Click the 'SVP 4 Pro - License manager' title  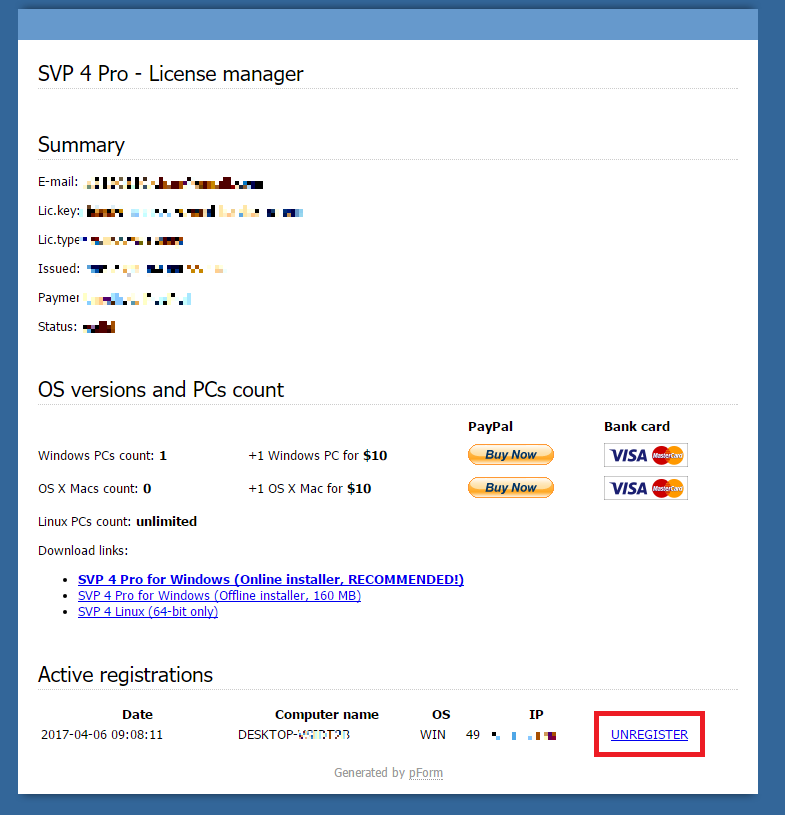coord(171,74)
